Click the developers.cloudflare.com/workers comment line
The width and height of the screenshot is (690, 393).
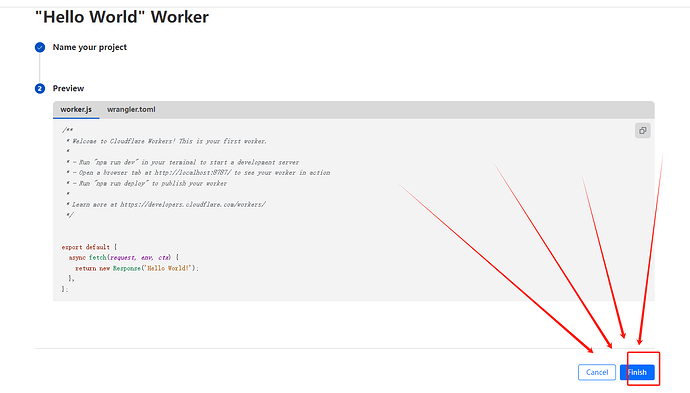point(165,205)
